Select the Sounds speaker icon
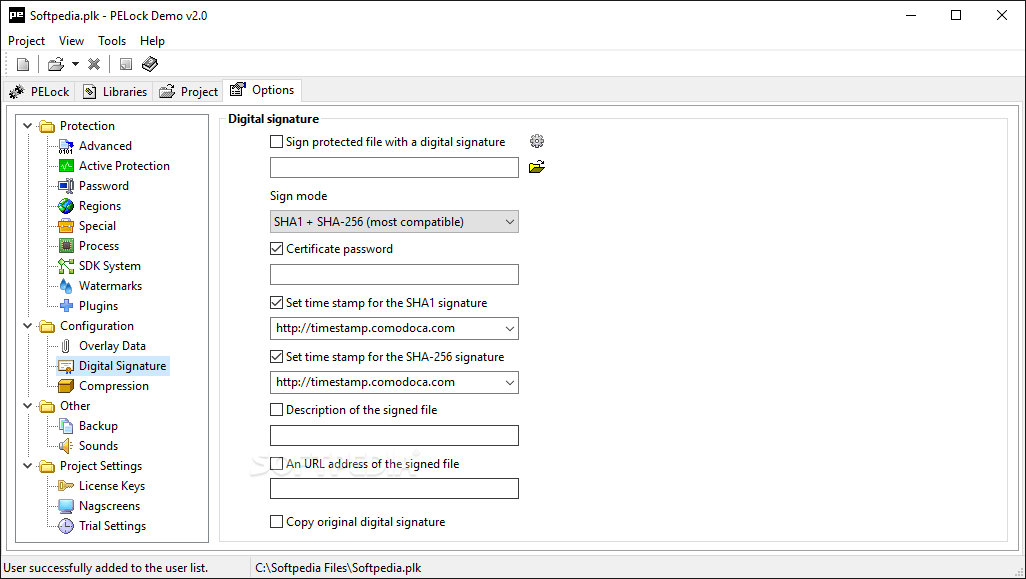The image size is (1026, 579). (66, 446)
